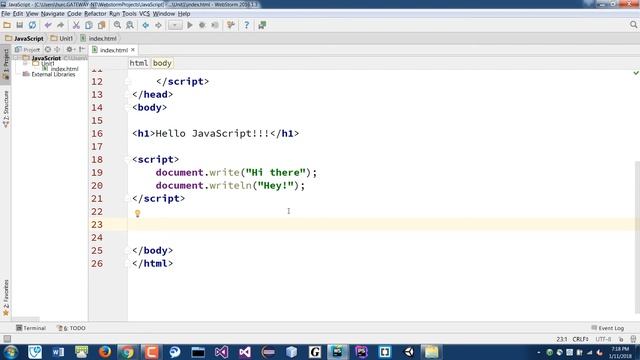Open the 6: TODO tool window
The image size is (640, 360).
[71, 328]
